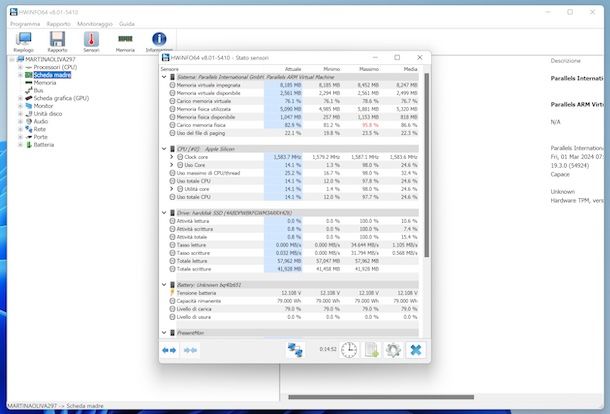This screenshot has height=414, width=610.
Task: Open the Guida menu
Action: click(127, 24)
